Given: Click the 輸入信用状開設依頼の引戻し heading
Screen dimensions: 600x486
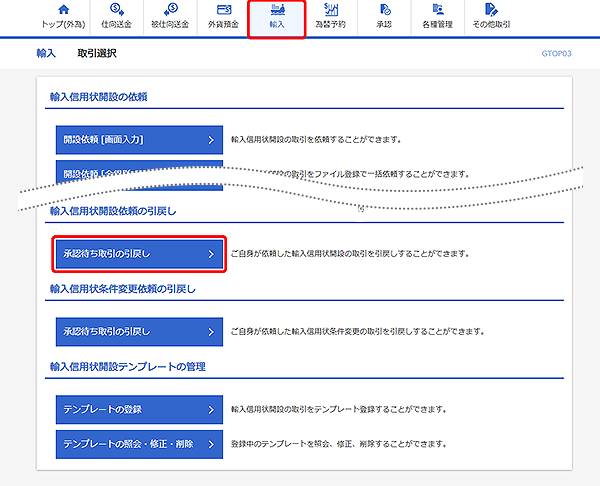Looking at the screenshot, I should (113, 211).
